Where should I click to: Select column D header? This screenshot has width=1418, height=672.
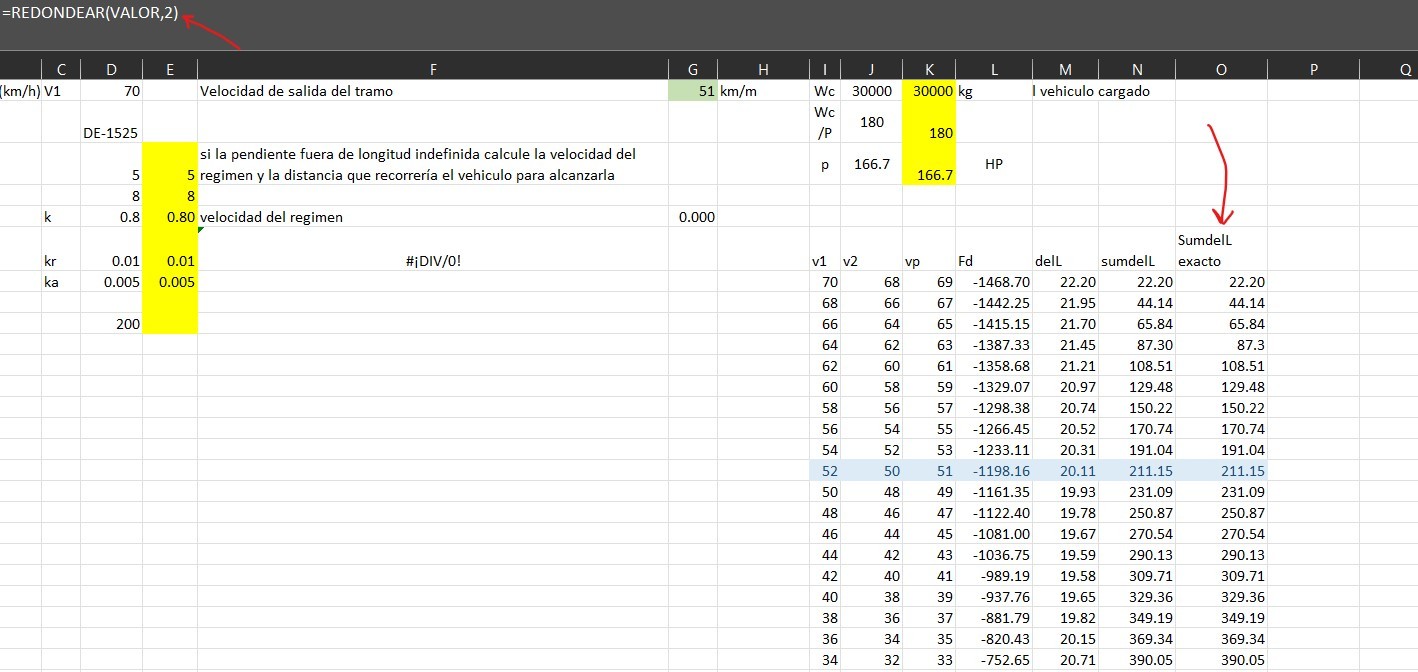pos(111,69)
